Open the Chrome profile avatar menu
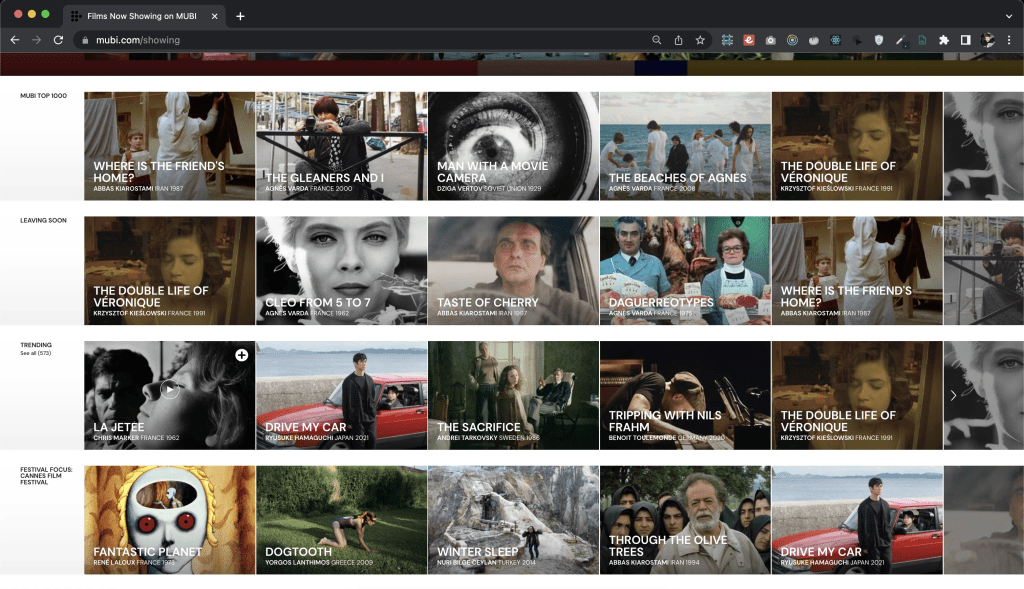Image resolution: width=1024 pixels, height=589 pixels. (989, 40)
